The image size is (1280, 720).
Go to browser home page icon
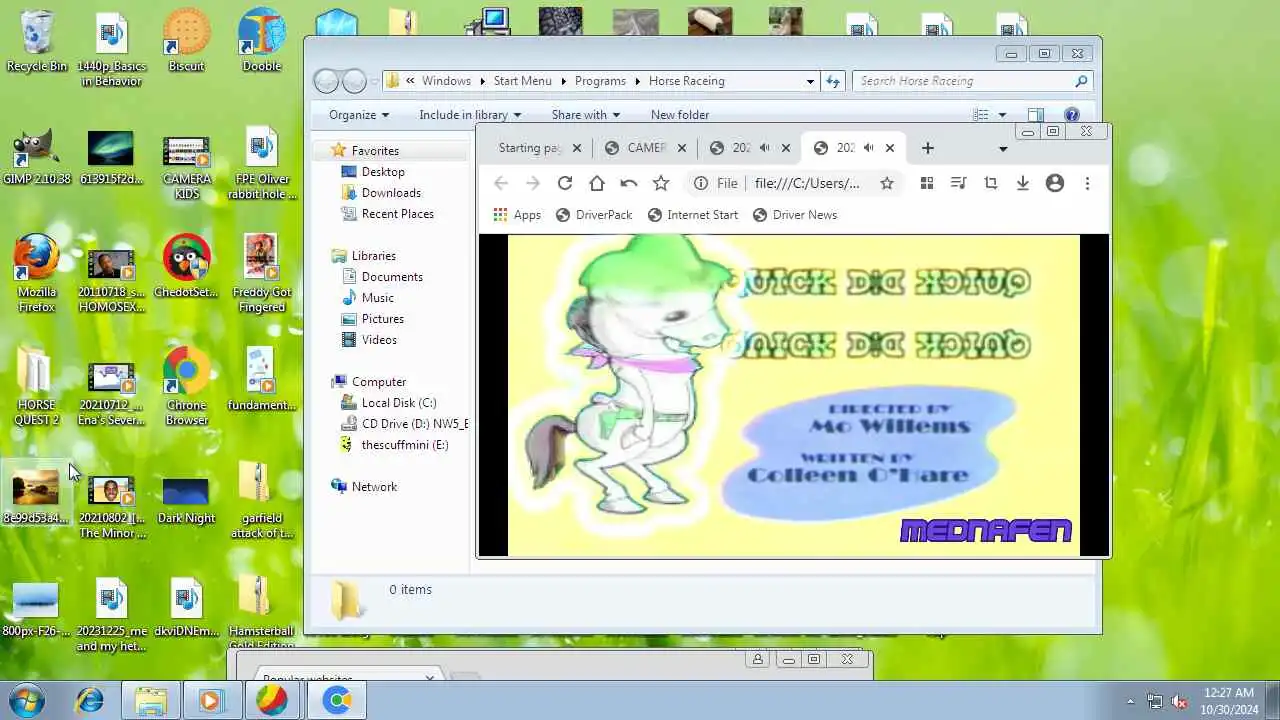[597, 183]
